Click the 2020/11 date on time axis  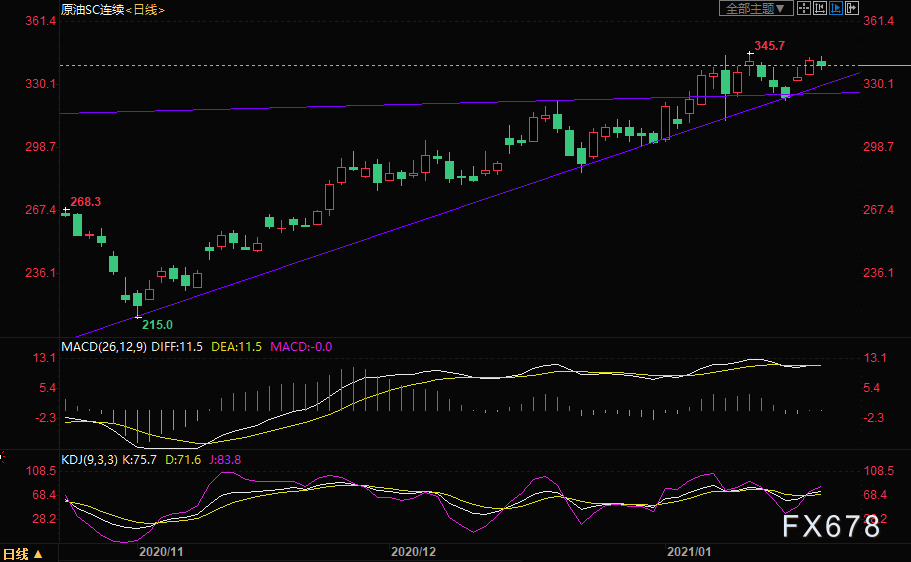161,552
